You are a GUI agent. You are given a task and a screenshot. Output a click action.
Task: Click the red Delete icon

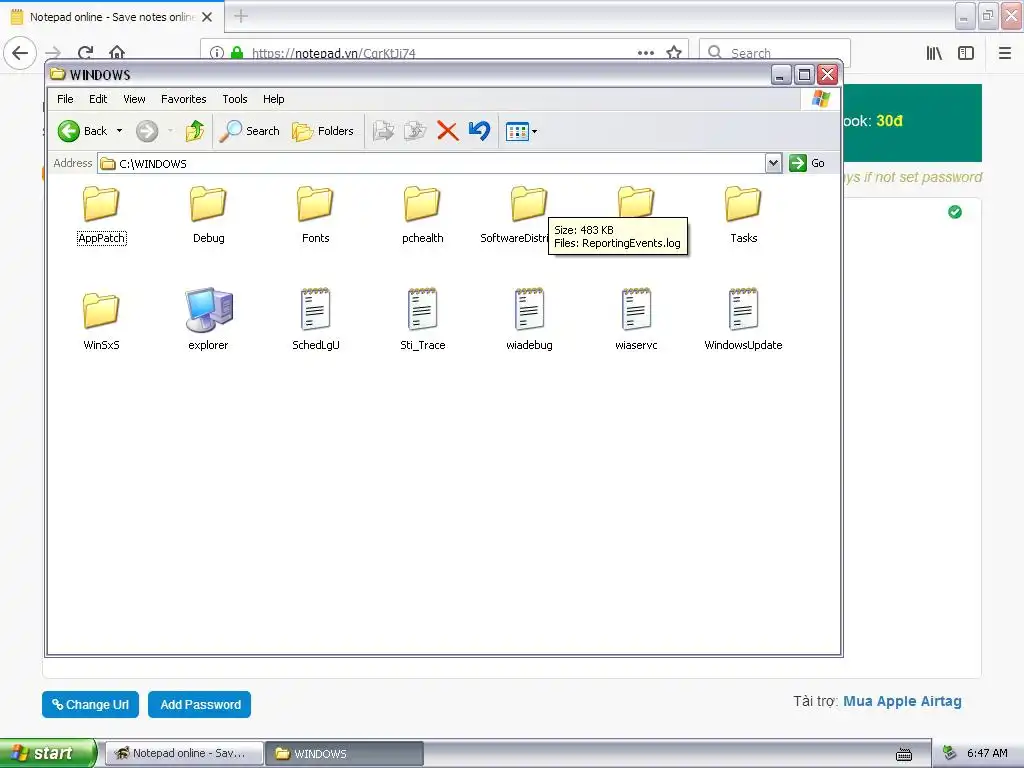pos(447,131)
